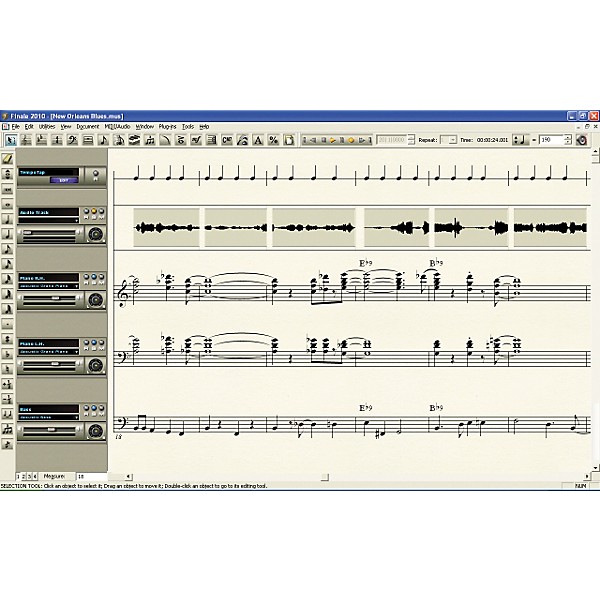Screen dimensions: 600x600
Task: Select the Repeat tool icon
Action: point(212,140)
